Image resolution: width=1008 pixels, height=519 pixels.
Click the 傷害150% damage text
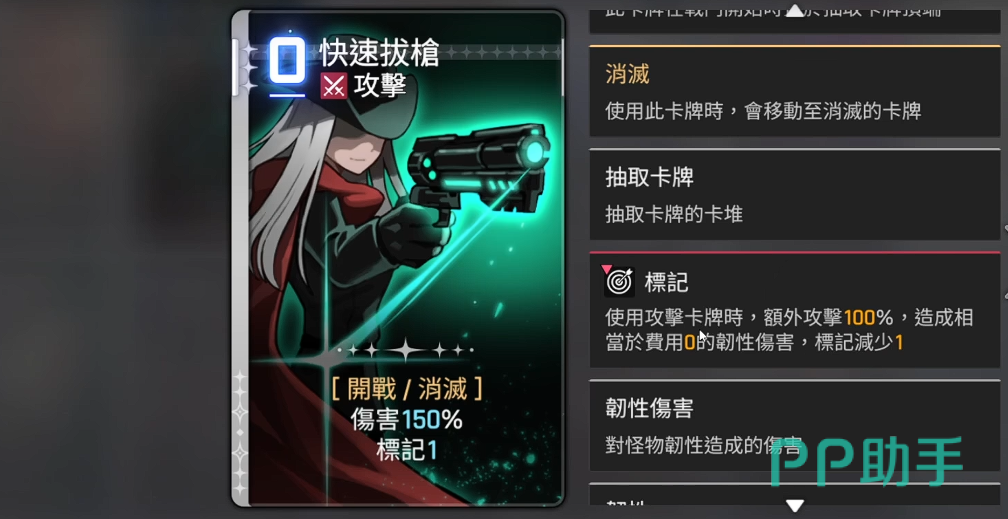pos(406,420)
